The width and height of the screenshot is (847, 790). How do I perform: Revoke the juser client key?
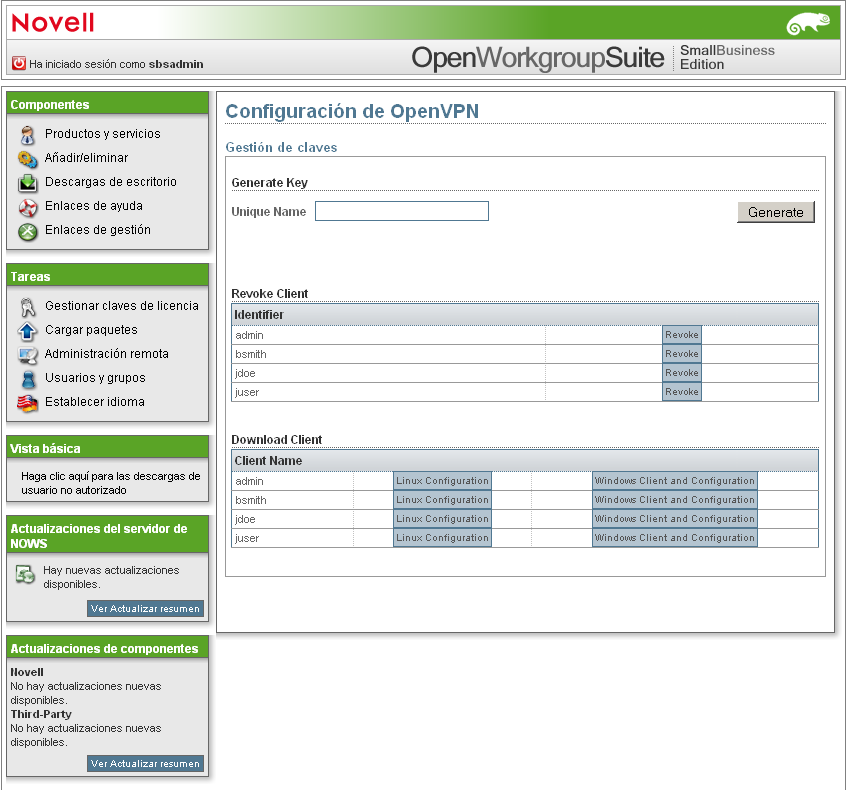pyautogui.click(x=682, y=392)
